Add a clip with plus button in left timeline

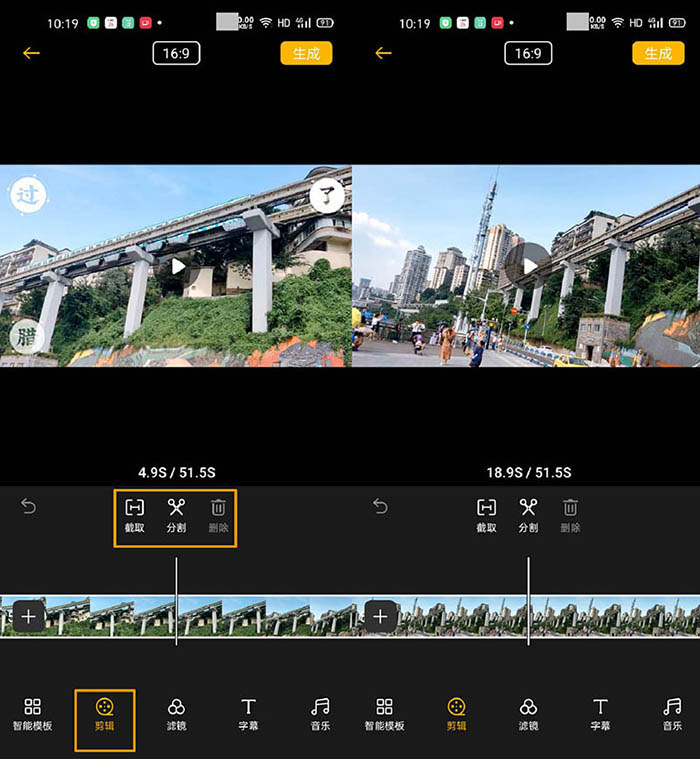pos(29,616)
